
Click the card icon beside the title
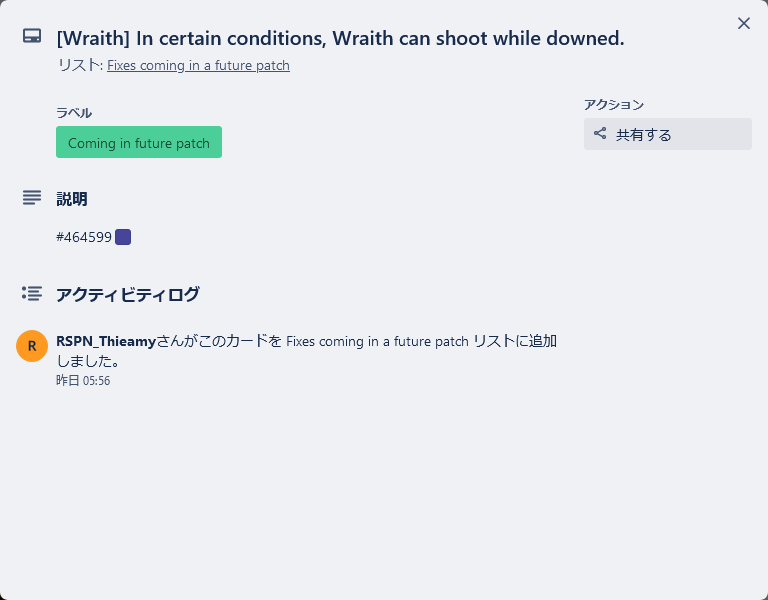tap(32, 37)
